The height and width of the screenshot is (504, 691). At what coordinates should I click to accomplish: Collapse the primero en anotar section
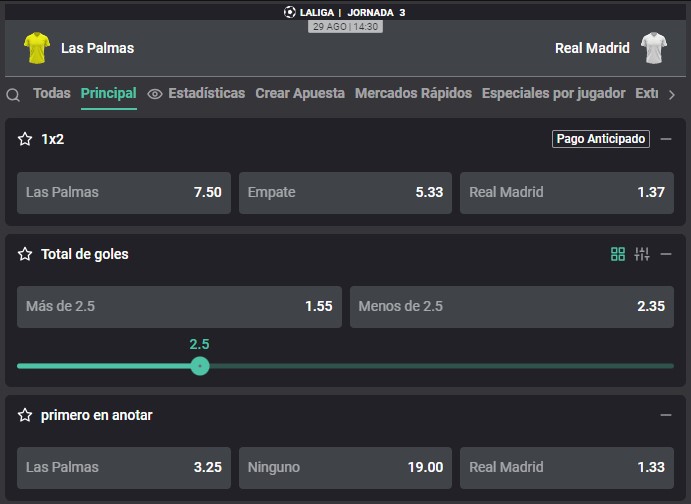click(x=666, y=415)
